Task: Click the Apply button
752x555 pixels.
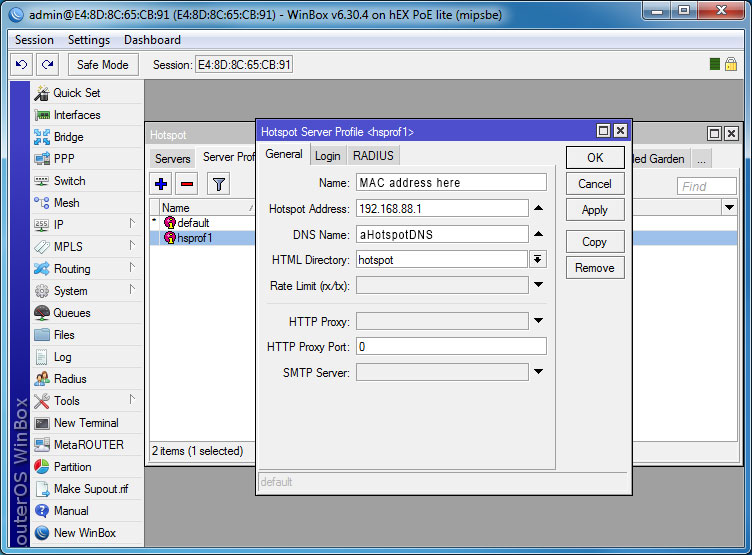Action: 595,210
